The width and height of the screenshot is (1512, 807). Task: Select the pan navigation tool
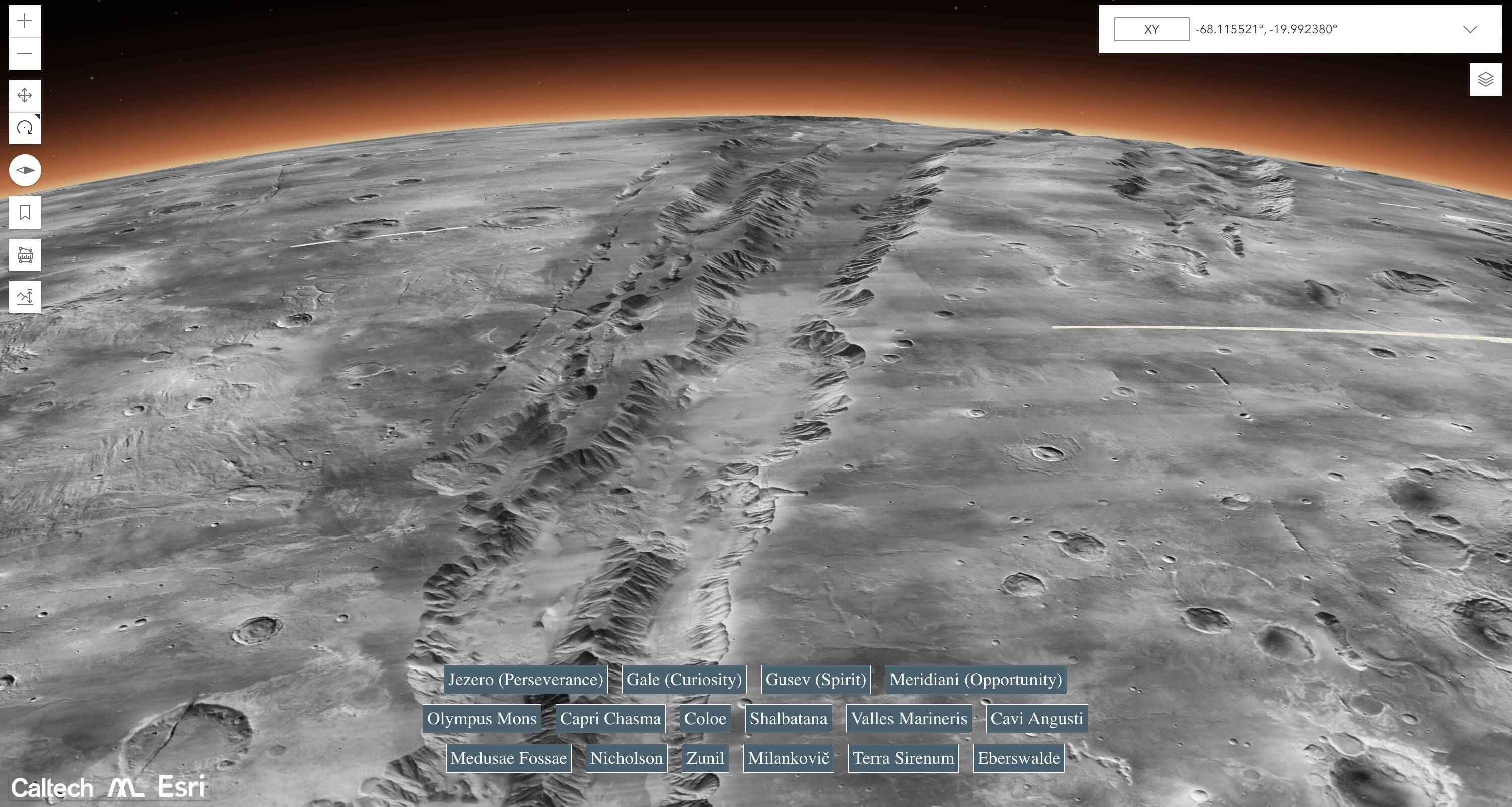pyautogui.click(x=25, y=95)
